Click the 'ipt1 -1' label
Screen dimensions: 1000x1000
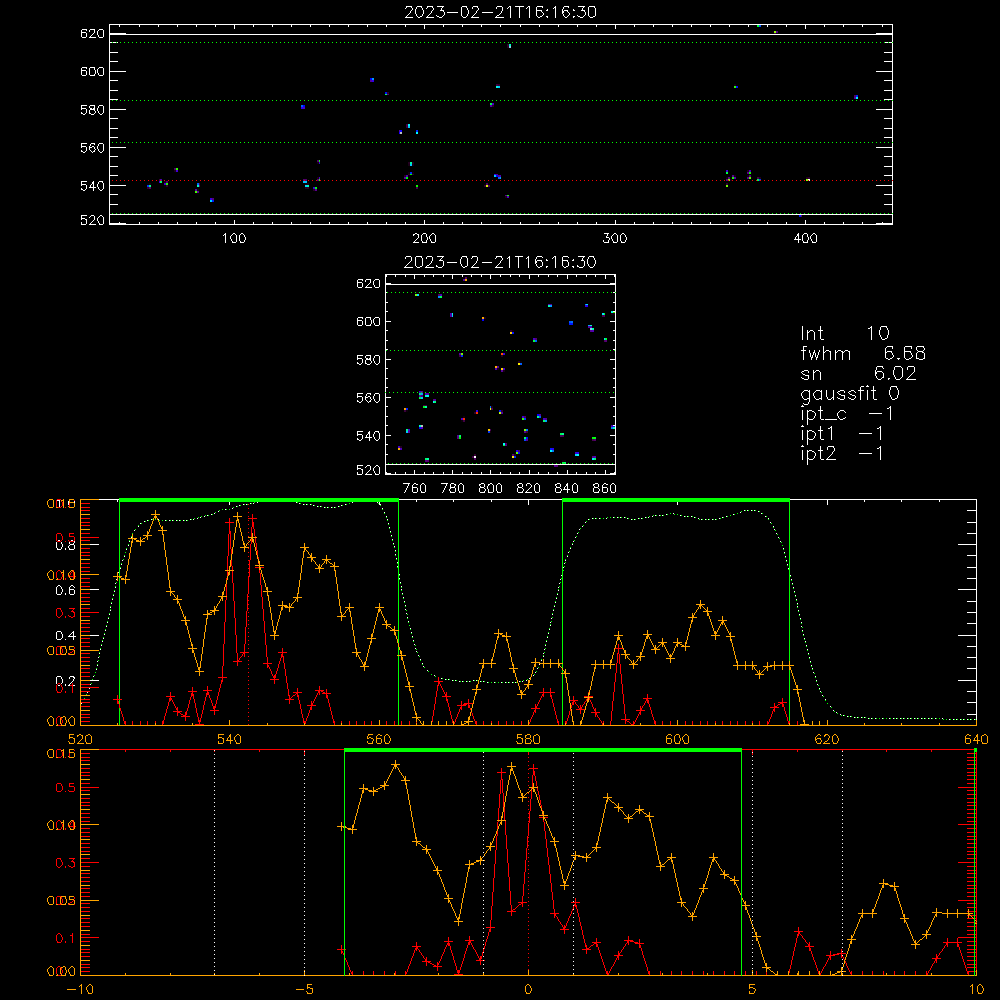(x=842, y=434)
